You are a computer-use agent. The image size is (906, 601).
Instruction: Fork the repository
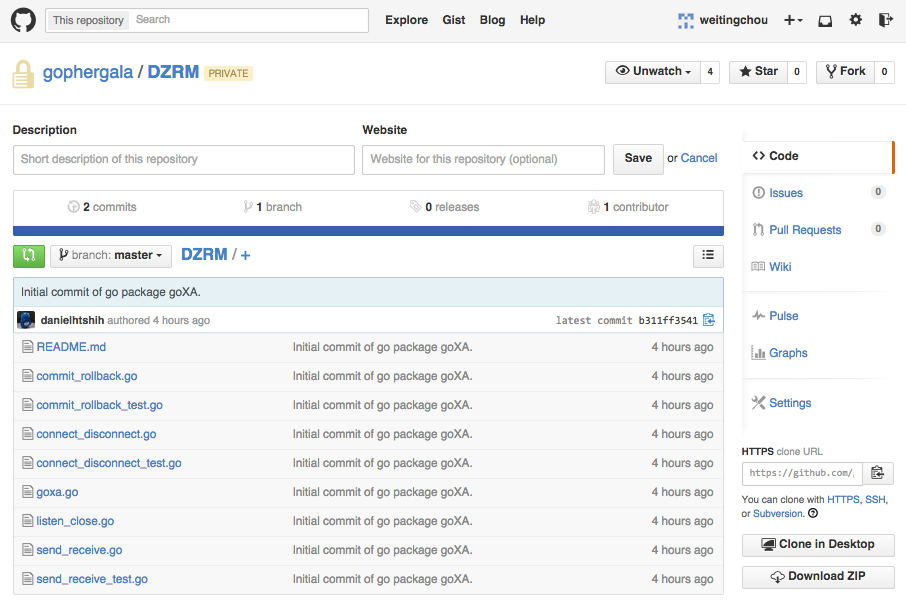point(845,72)
